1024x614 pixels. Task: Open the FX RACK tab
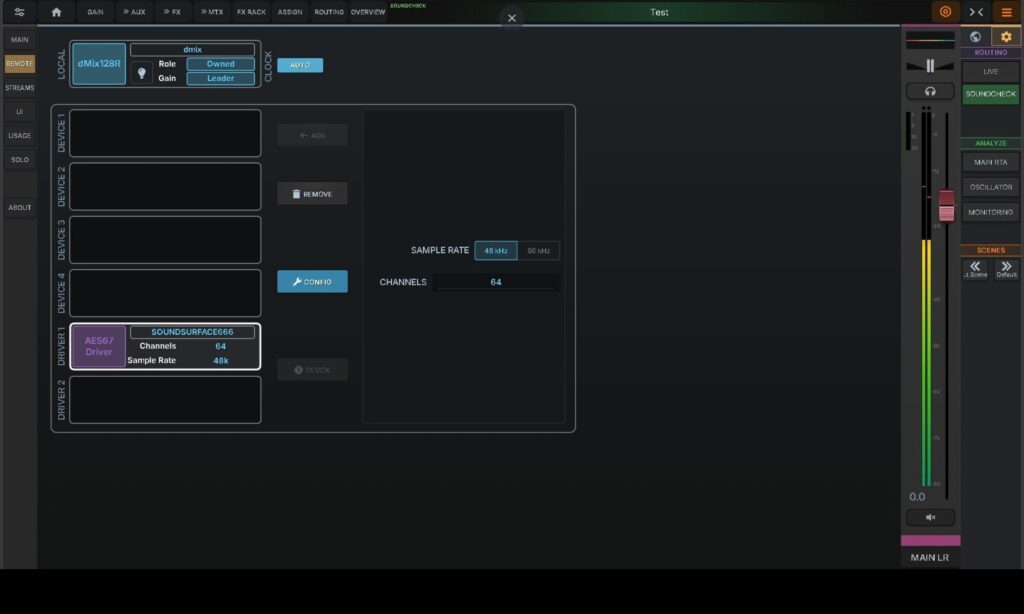(x=251, y=12)
